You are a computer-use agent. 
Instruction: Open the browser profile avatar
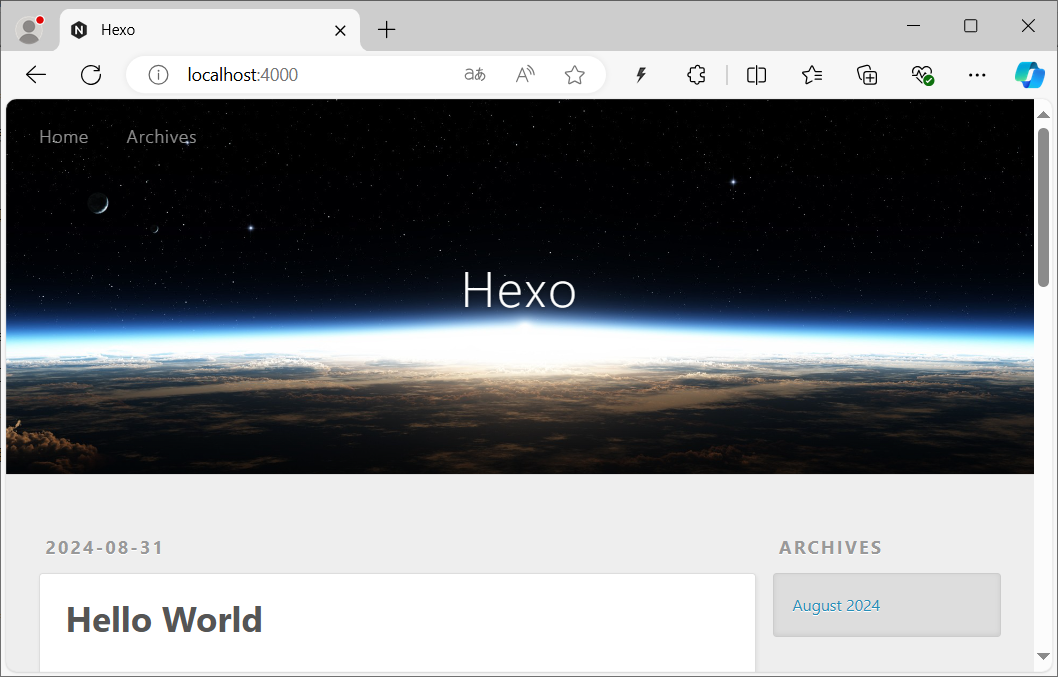point(30,30)
